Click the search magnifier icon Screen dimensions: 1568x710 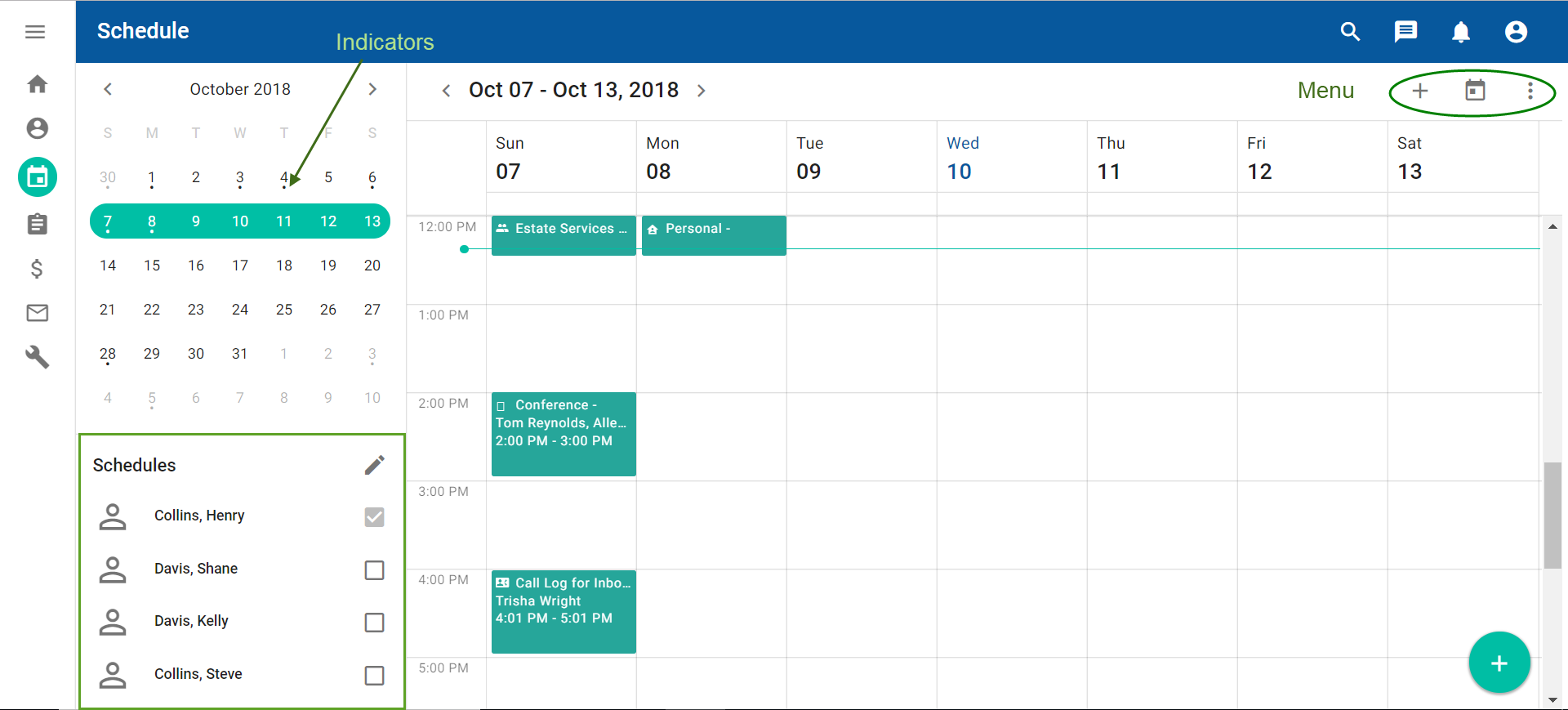pyautogui.click(x=1350, y=32)
